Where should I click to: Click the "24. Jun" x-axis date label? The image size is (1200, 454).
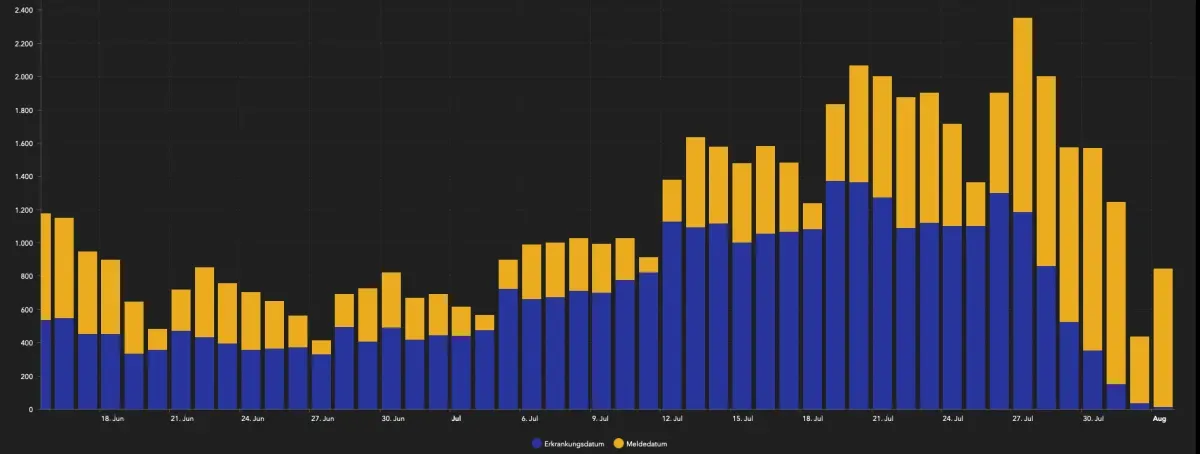(x=252, y=419)
